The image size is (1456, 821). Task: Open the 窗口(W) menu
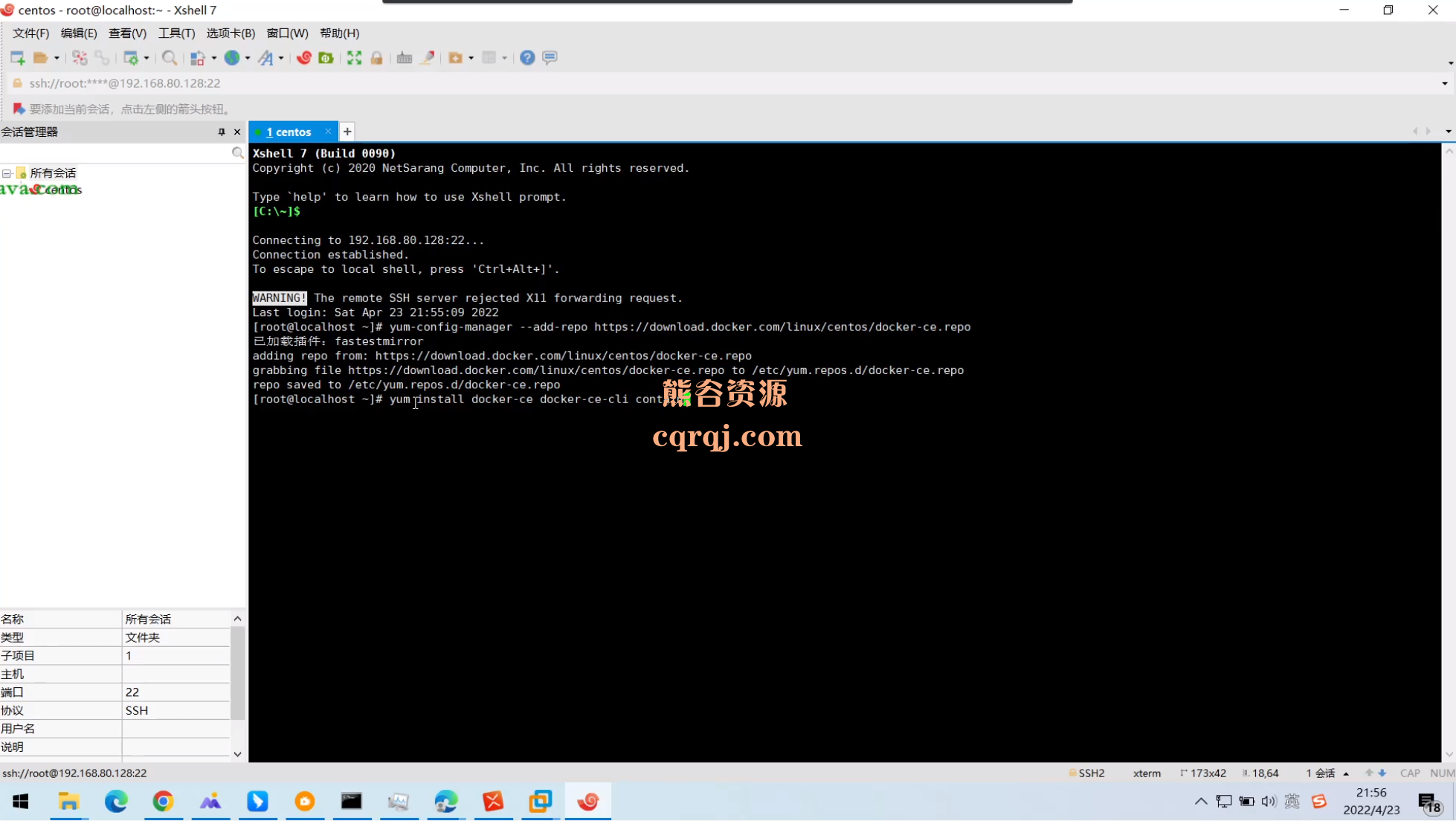pyautogui.click(x=287, y=33)
